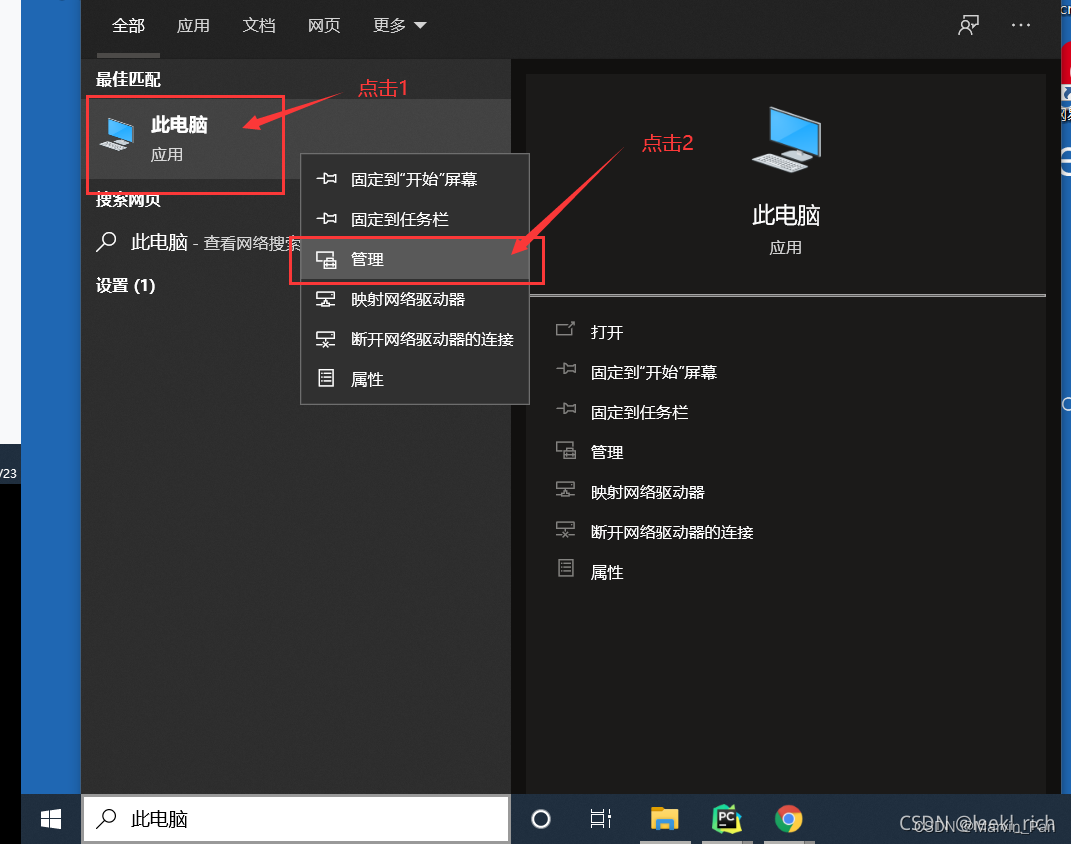Screen dimensions: 1071x844
Task: Open PyCharm from the taskbar
Action: (727, 818)
